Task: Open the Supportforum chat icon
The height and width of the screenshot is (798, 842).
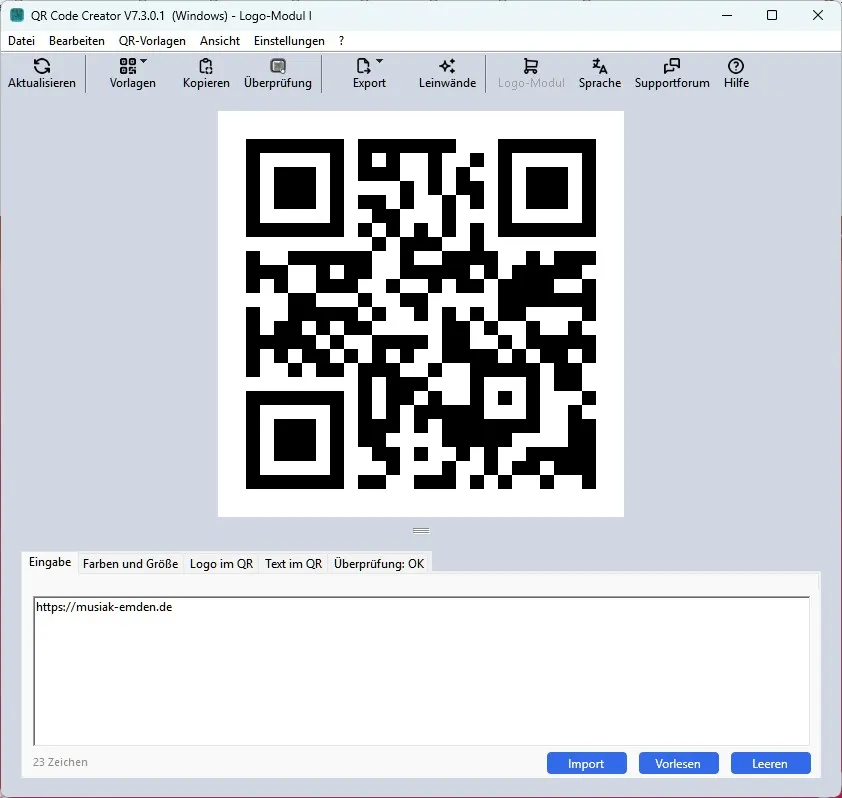Action: point(672,66)
